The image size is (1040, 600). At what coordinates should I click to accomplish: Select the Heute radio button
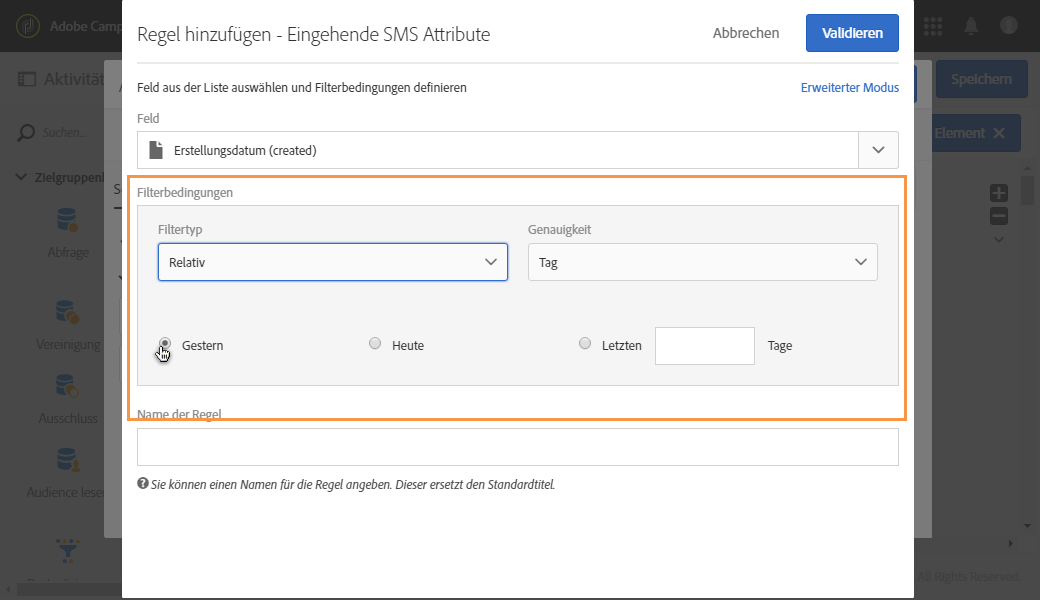click(x=375, y=344)
